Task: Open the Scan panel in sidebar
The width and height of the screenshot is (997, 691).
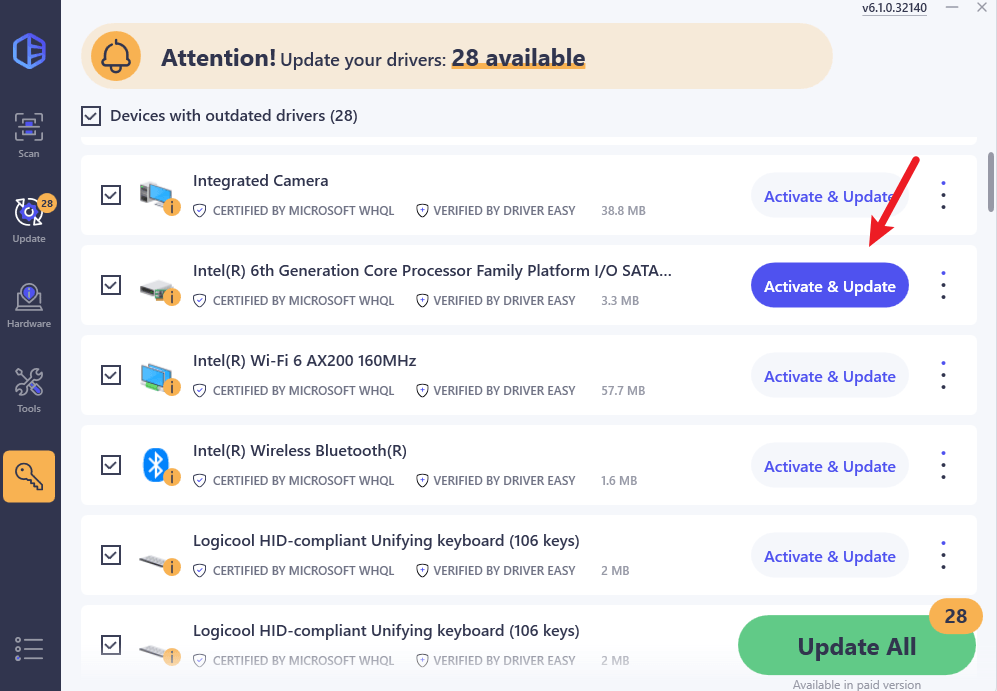Action: click(29, 135)
